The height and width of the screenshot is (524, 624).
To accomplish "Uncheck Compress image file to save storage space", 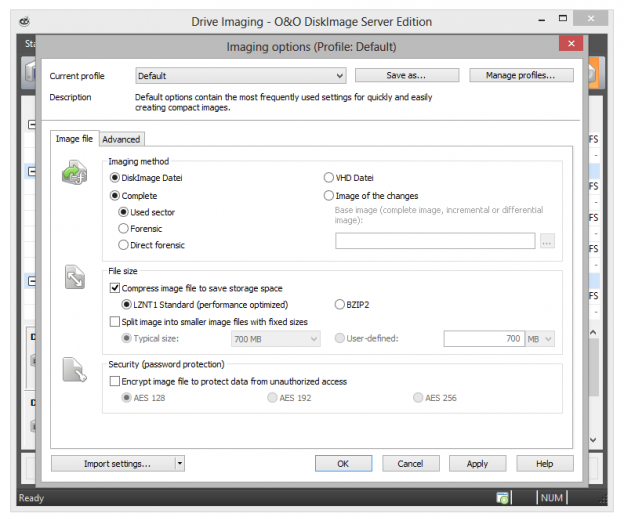I will pos(115,288).
